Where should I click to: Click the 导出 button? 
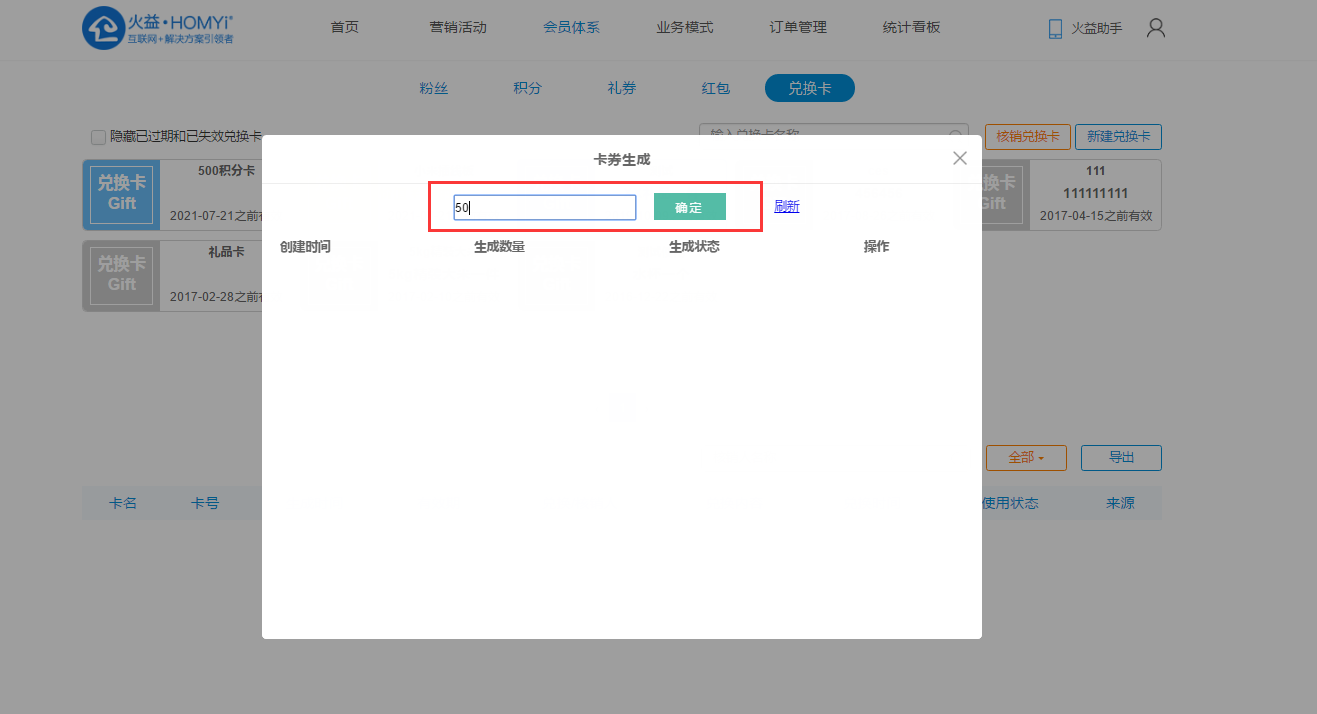pyautogui.click(x=1121, y=458)
